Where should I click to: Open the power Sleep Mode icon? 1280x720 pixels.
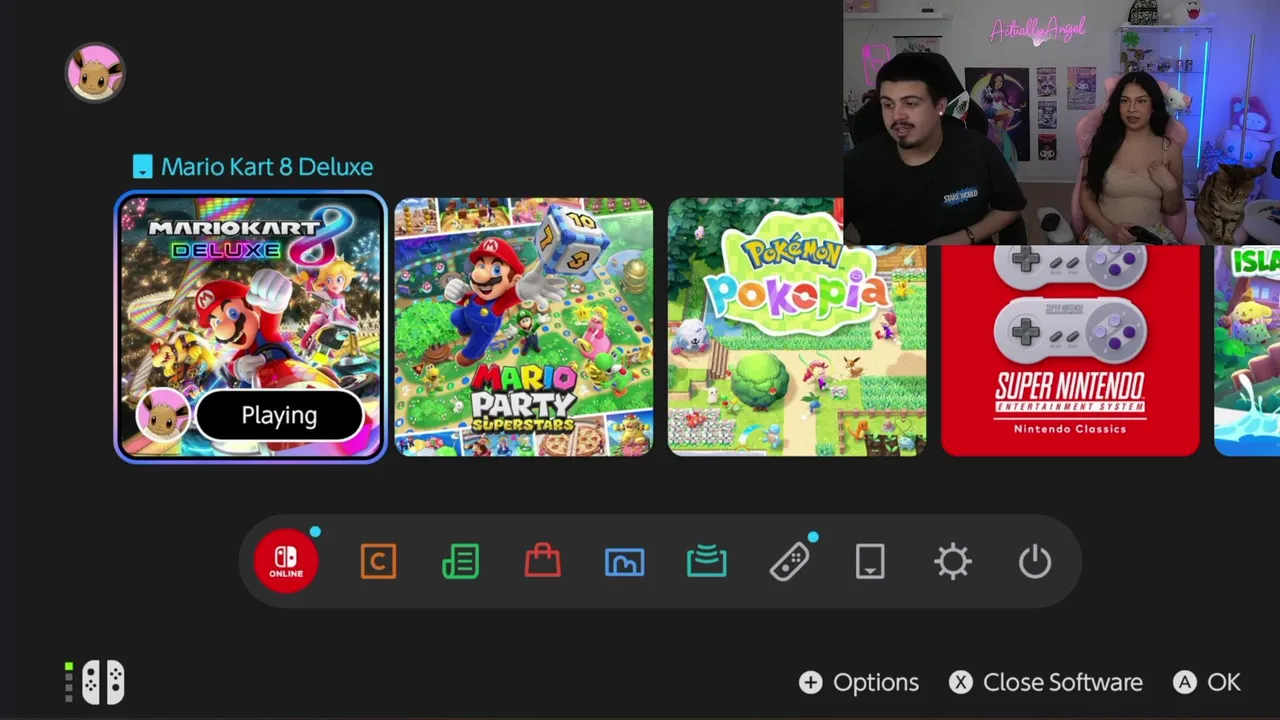pos(1035,561)
